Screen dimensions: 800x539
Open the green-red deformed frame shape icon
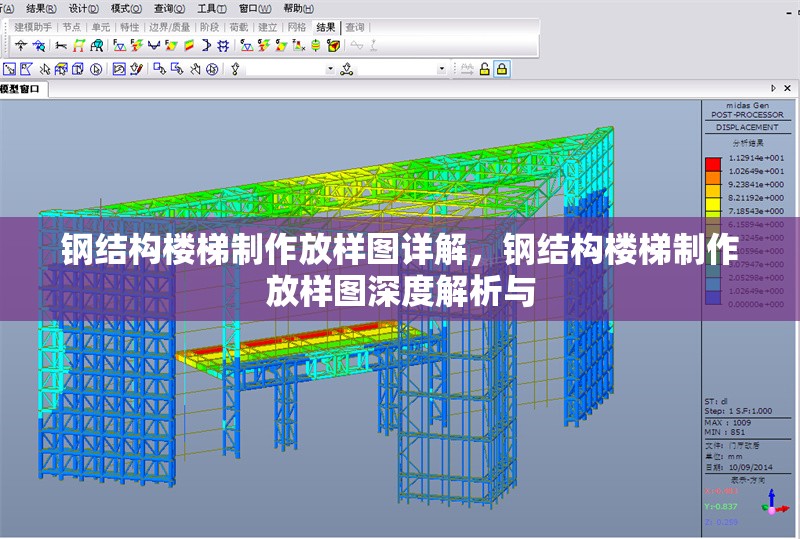[x=79, y=46]
